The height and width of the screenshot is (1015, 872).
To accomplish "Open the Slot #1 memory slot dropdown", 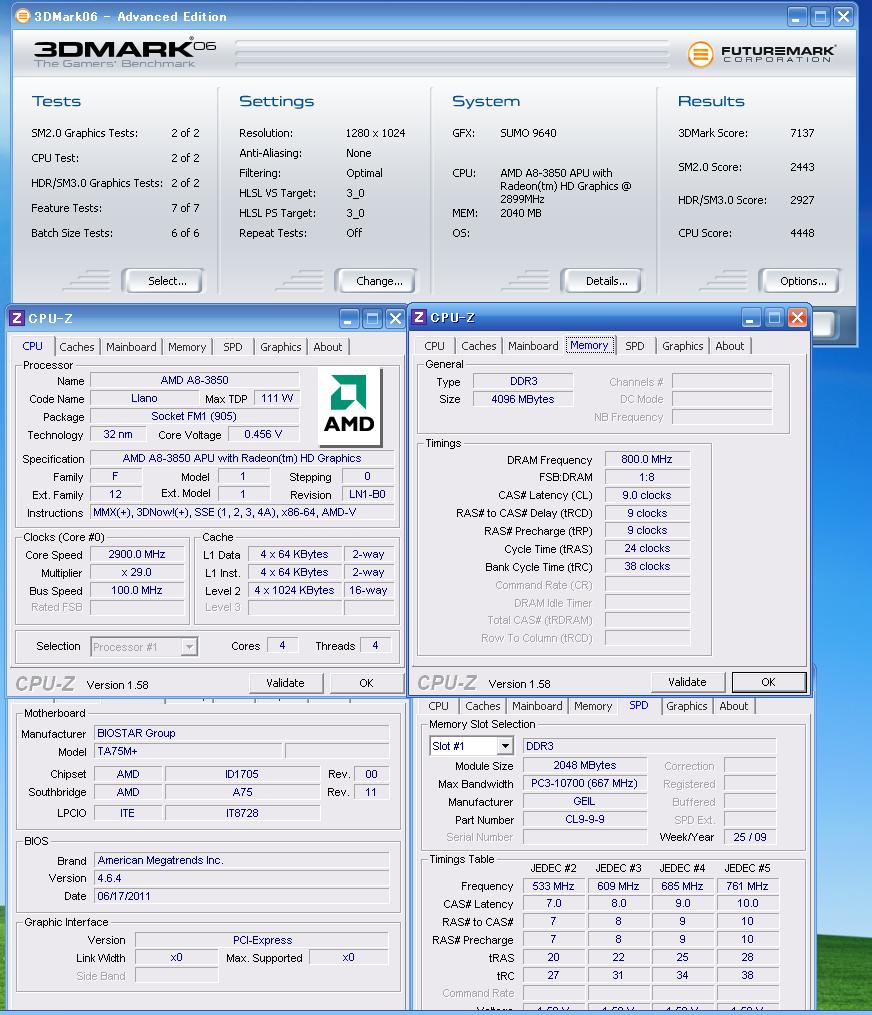I will click(504, 746).
